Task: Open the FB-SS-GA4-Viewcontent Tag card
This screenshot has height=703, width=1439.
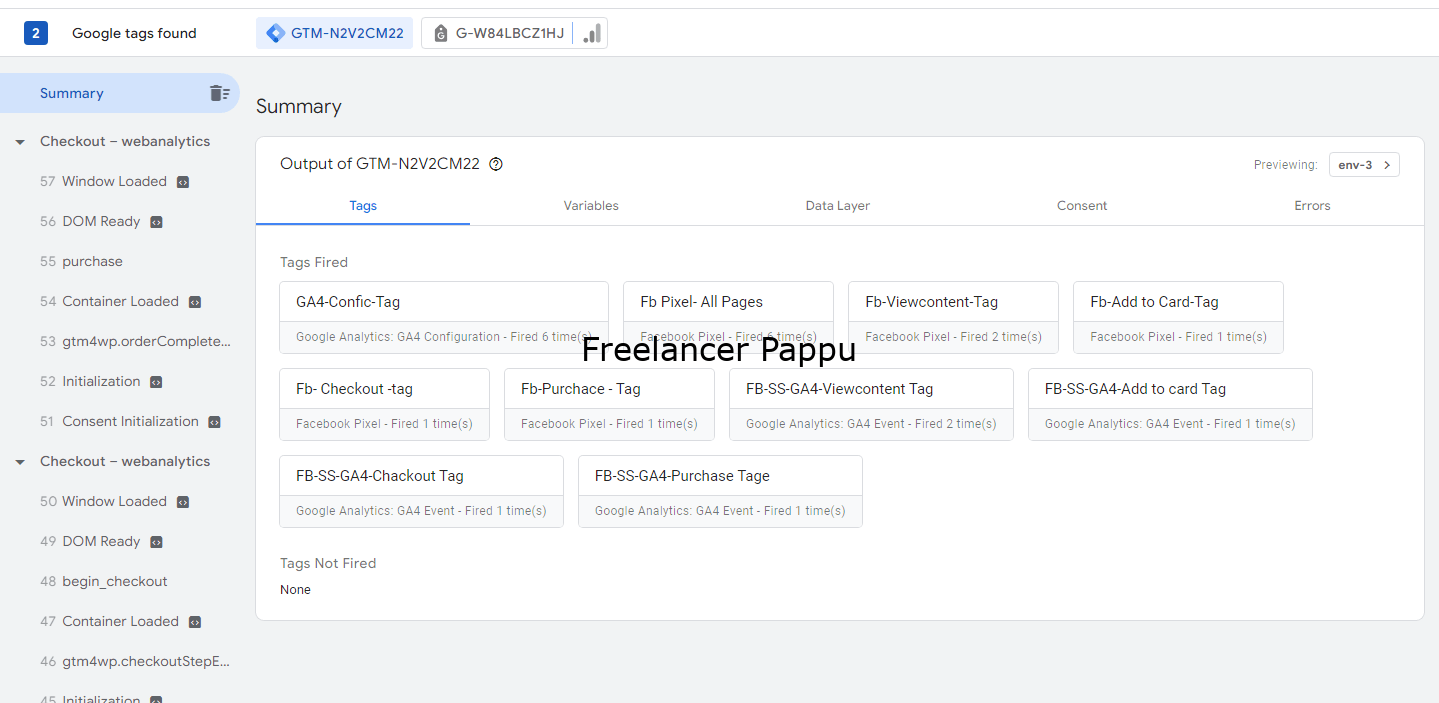Action: (x=871, y=404)
